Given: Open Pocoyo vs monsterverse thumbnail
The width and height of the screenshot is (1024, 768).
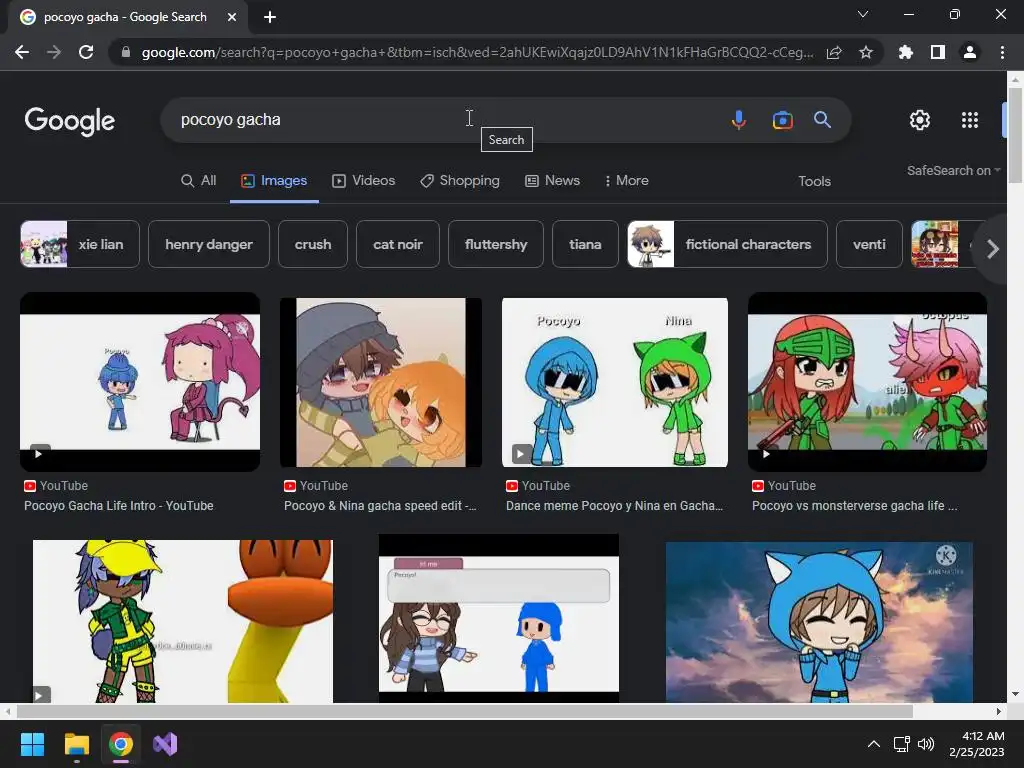Looking at the screenshot, I should [x=867, y=382].
